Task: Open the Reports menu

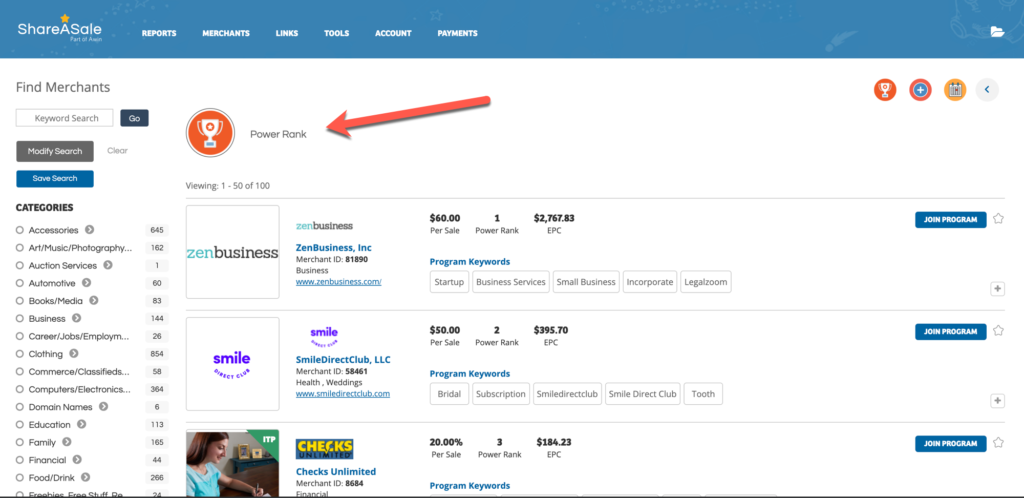Action: click(159, 33)
